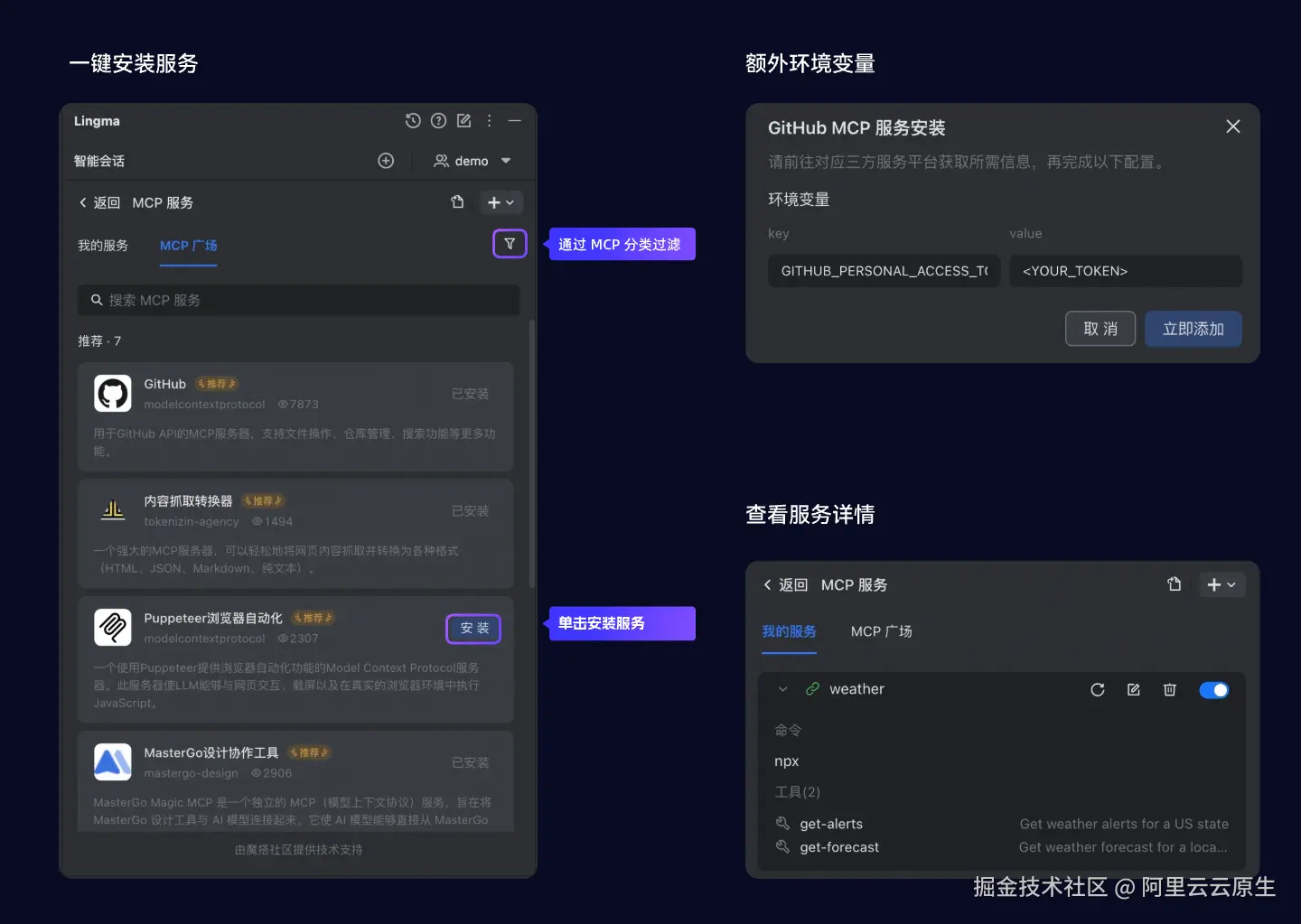Open the plus add dropdown in Lingma panel
Image resolution: width=1301 pixels, height=924 pixels.
[x=501, y=202]
